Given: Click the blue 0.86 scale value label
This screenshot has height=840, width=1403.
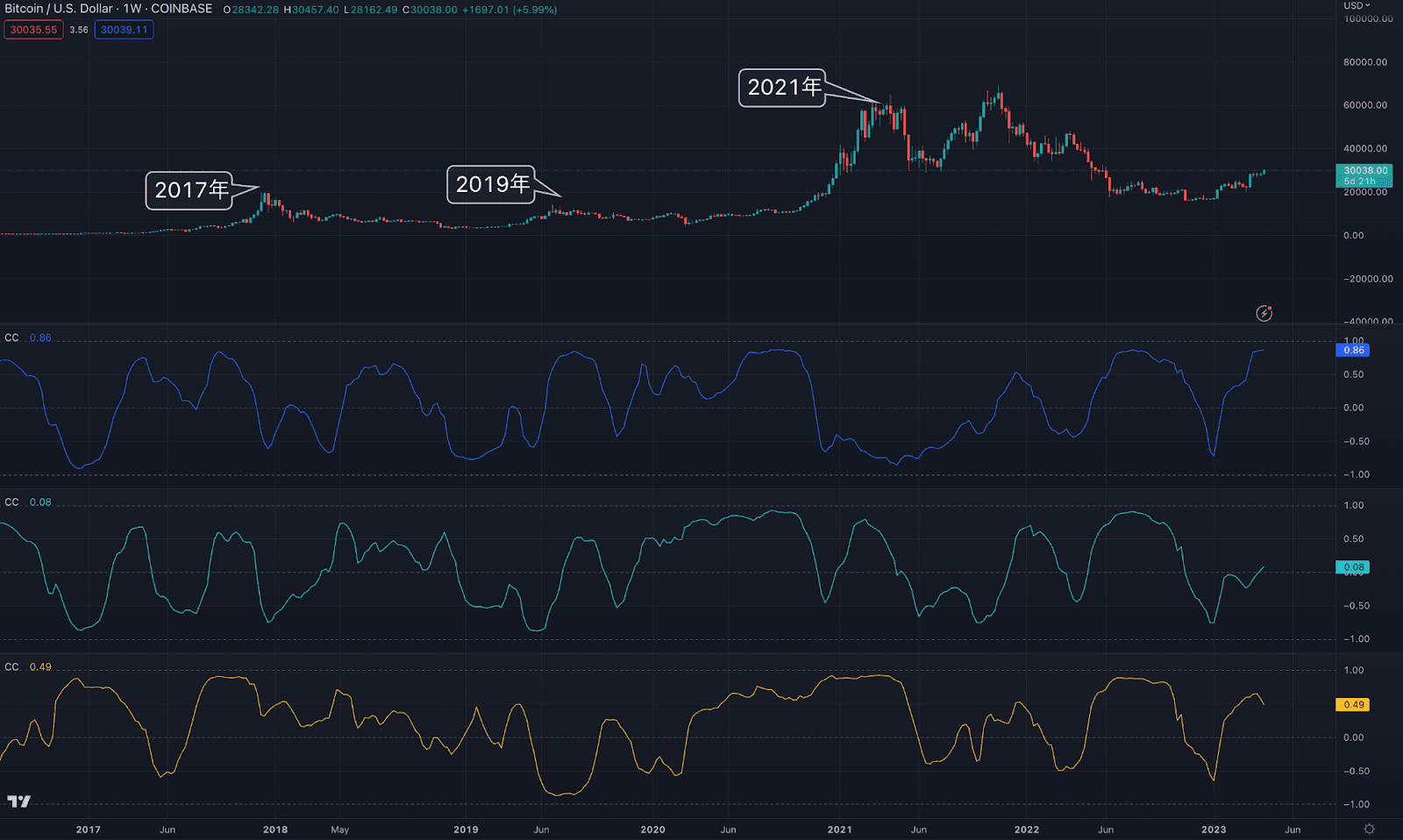Looking at the screenshot, I should pyautogui.click(x=1353, y=351).
